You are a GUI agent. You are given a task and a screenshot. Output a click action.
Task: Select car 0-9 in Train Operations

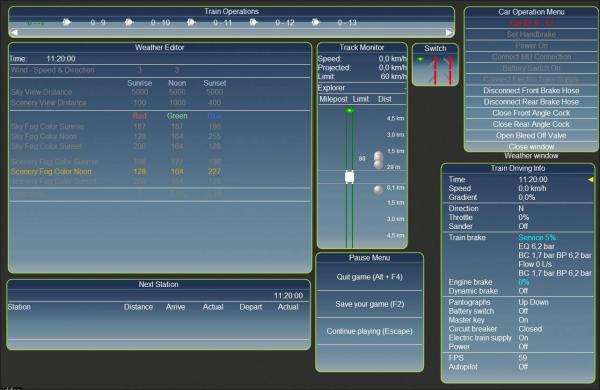coord(98,23)
